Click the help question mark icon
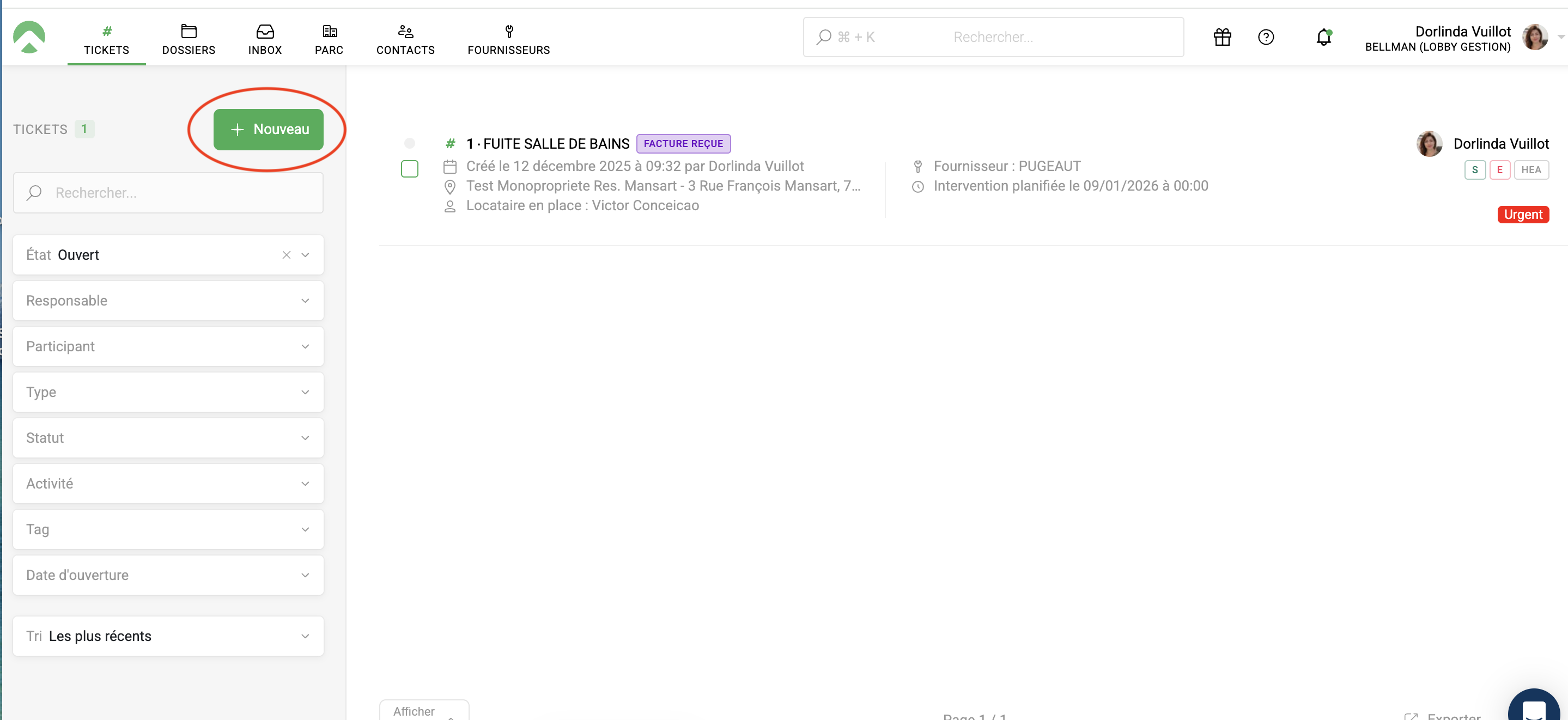The width and height of the screenshot is (1568, 720). point(1266,37)
